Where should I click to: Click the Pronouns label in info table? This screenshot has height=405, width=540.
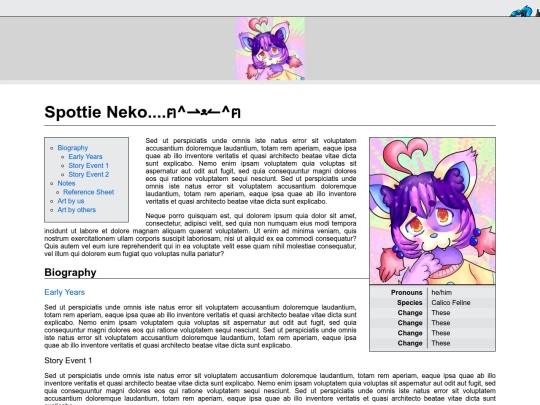[406, 292]
